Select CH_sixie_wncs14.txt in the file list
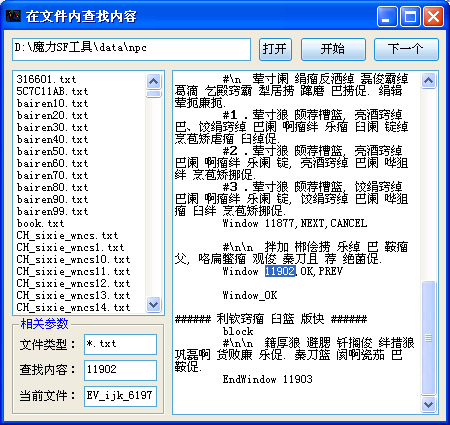The width and height of the screenshot is (450, 425). point(73,307)
